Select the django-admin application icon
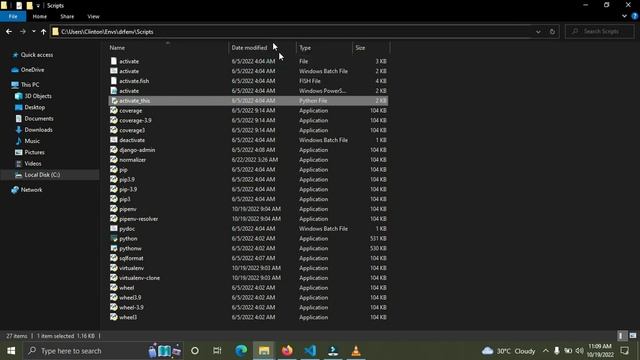 [x=114, y=150]
